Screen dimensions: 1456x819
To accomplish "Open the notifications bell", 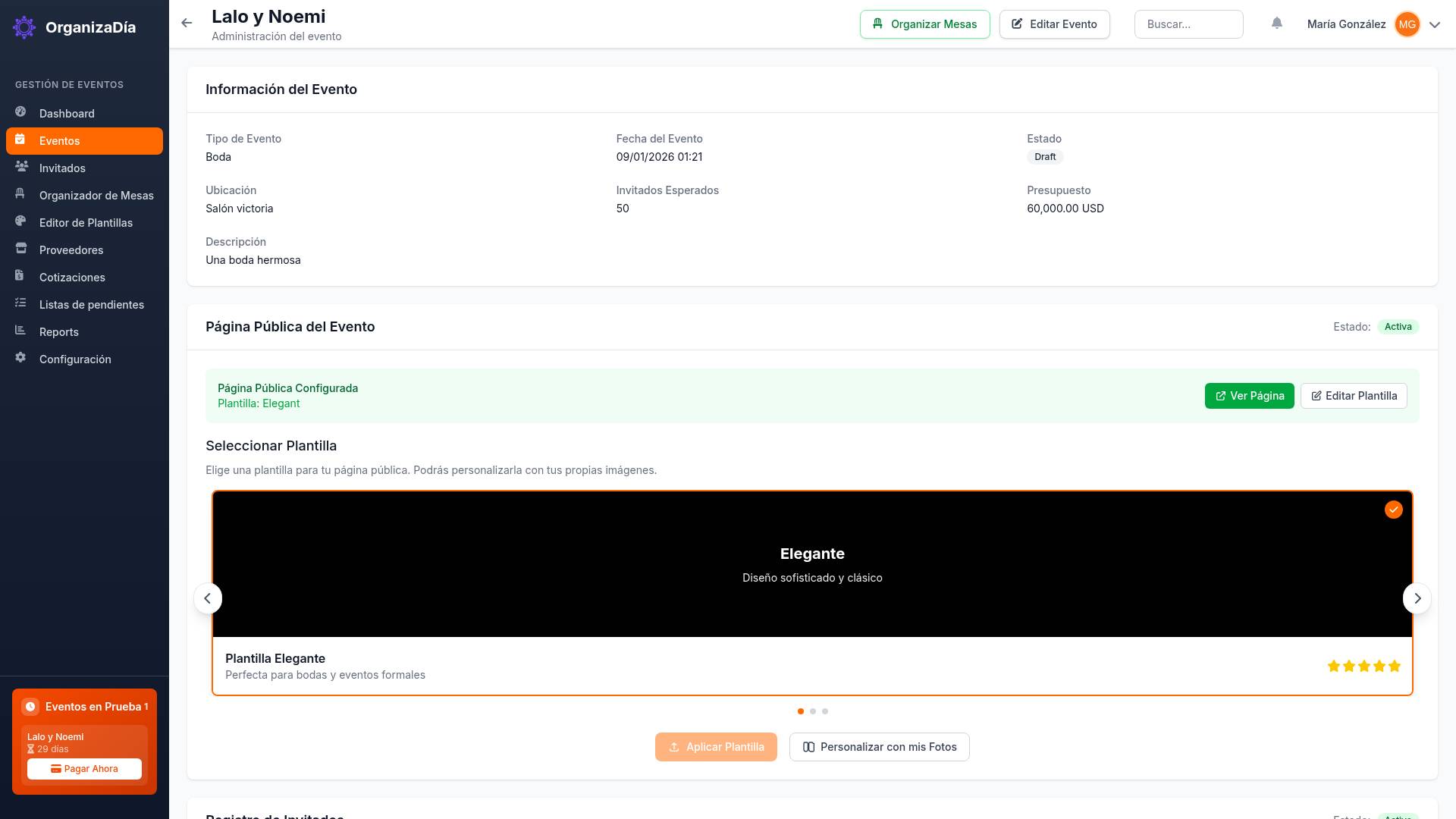I will 1277,24.
